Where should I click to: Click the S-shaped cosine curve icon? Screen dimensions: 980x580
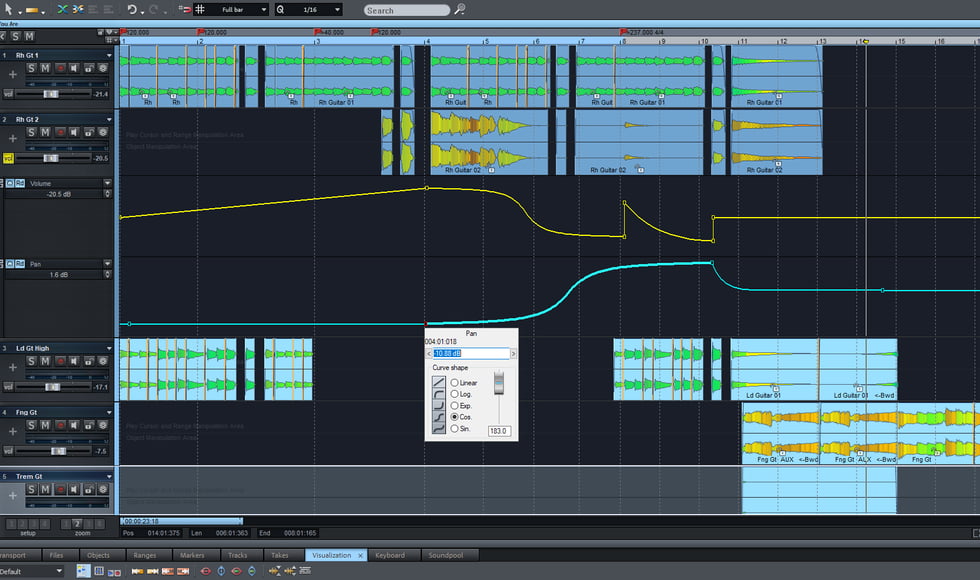click(x=439, y=417)
